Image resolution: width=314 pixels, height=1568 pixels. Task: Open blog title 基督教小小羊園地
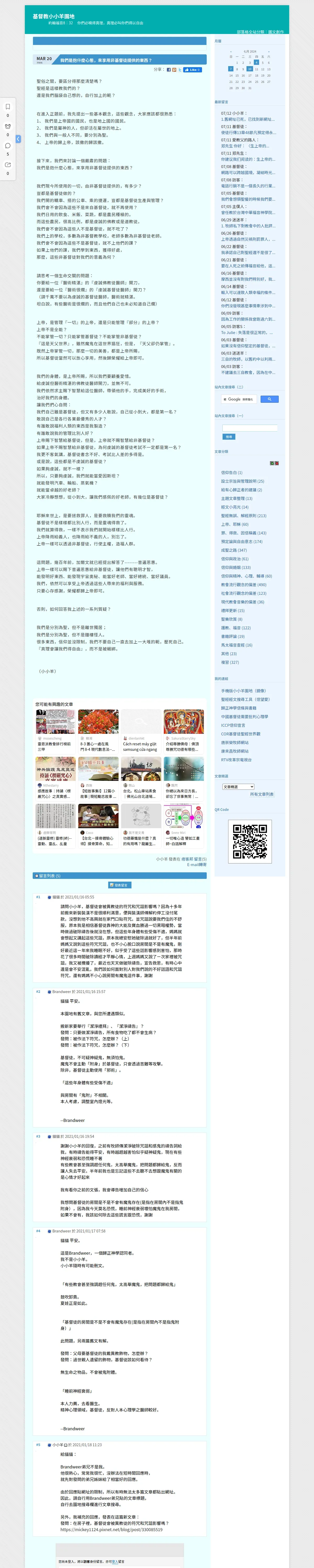[54, 16]
